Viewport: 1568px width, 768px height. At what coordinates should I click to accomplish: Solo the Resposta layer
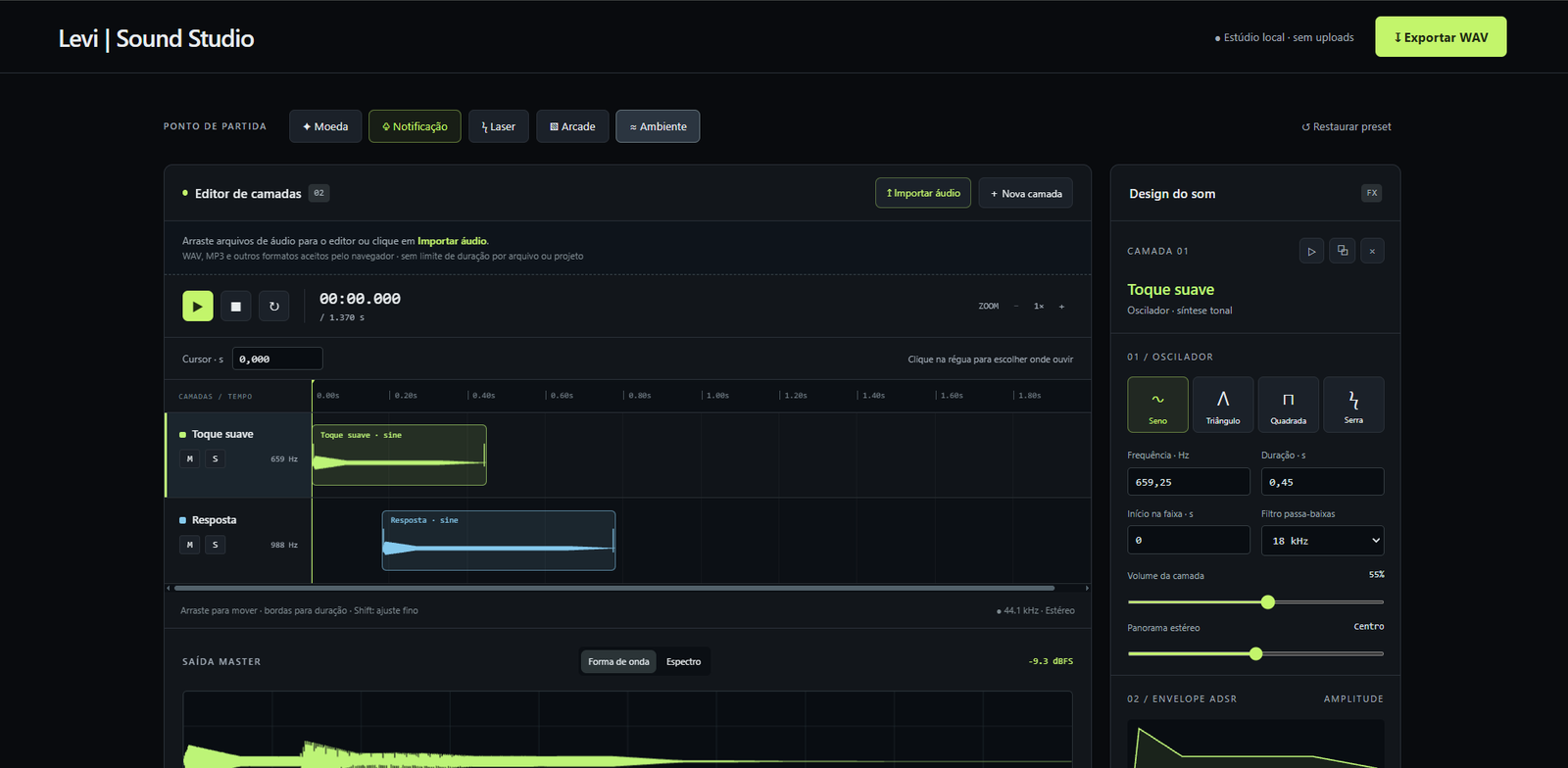tap(216, 545)
